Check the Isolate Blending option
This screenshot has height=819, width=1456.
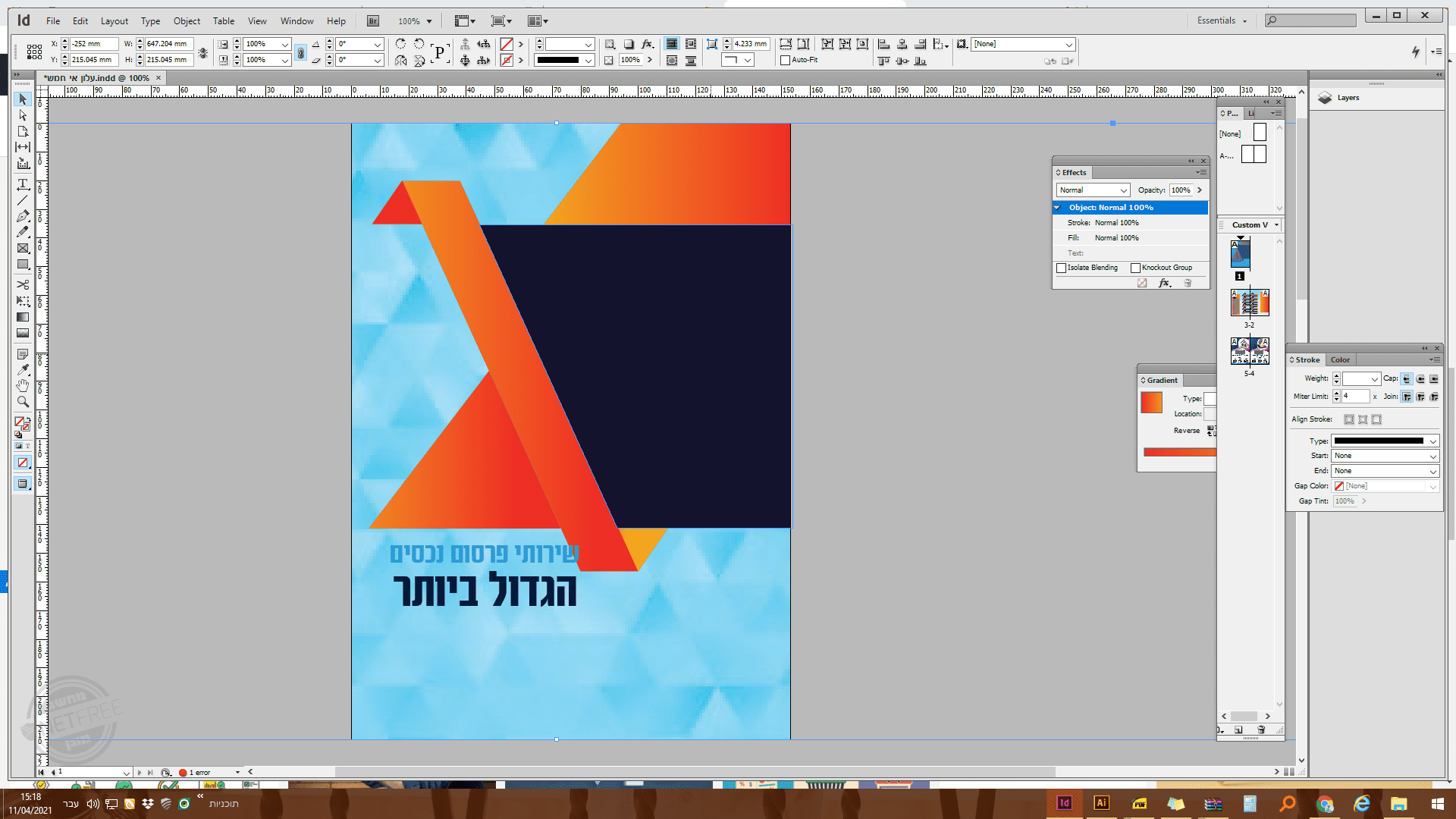[1062, 268]
